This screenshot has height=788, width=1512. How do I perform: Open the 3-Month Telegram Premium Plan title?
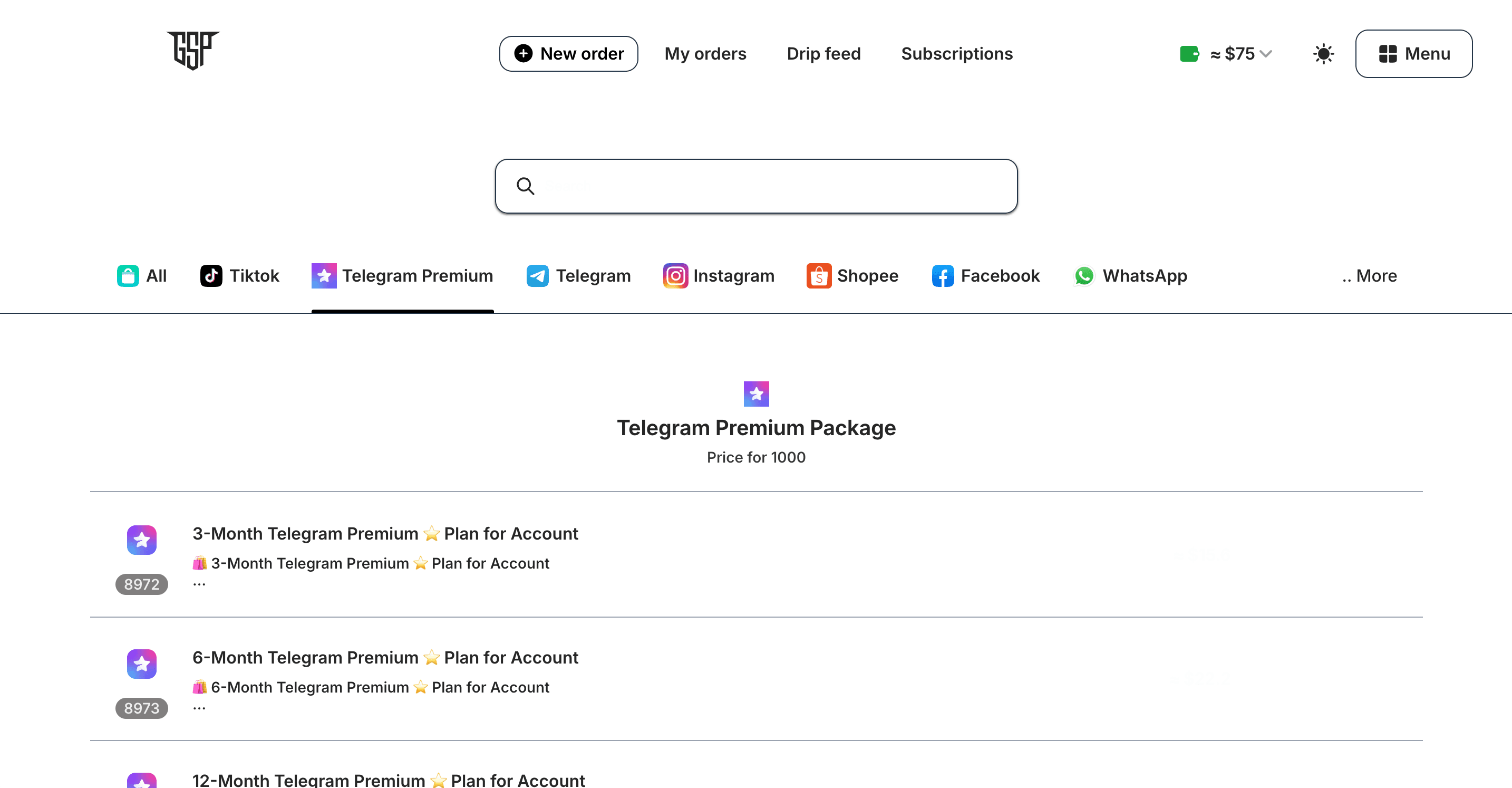[385, 533]
